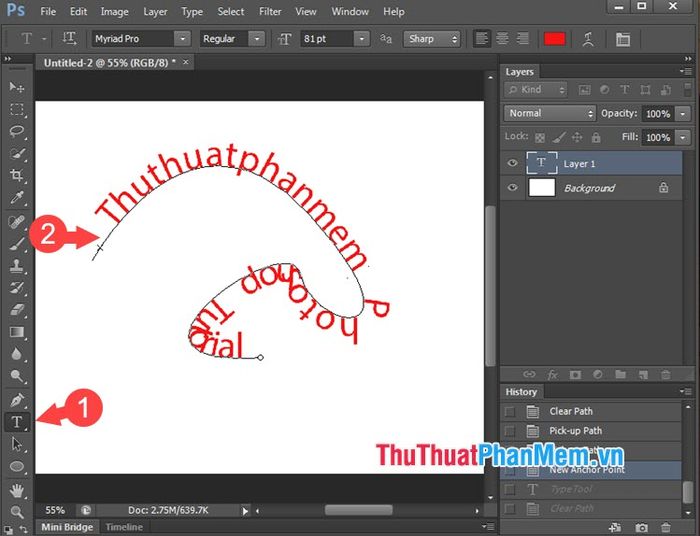Switch to the Timeline tab
Screen dimensions: 700x536
[124, 527]
